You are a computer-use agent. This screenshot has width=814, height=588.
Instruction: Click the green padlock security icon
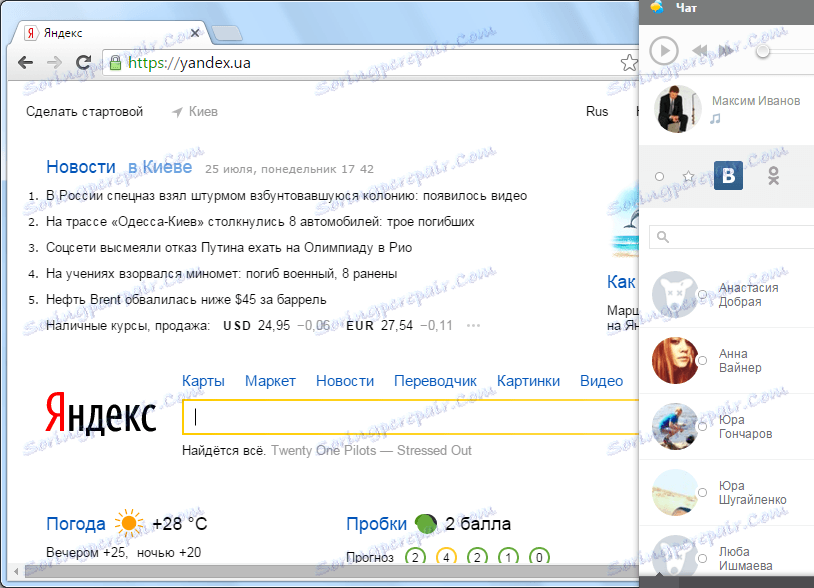pyautogui.click(x=115, y=63)
